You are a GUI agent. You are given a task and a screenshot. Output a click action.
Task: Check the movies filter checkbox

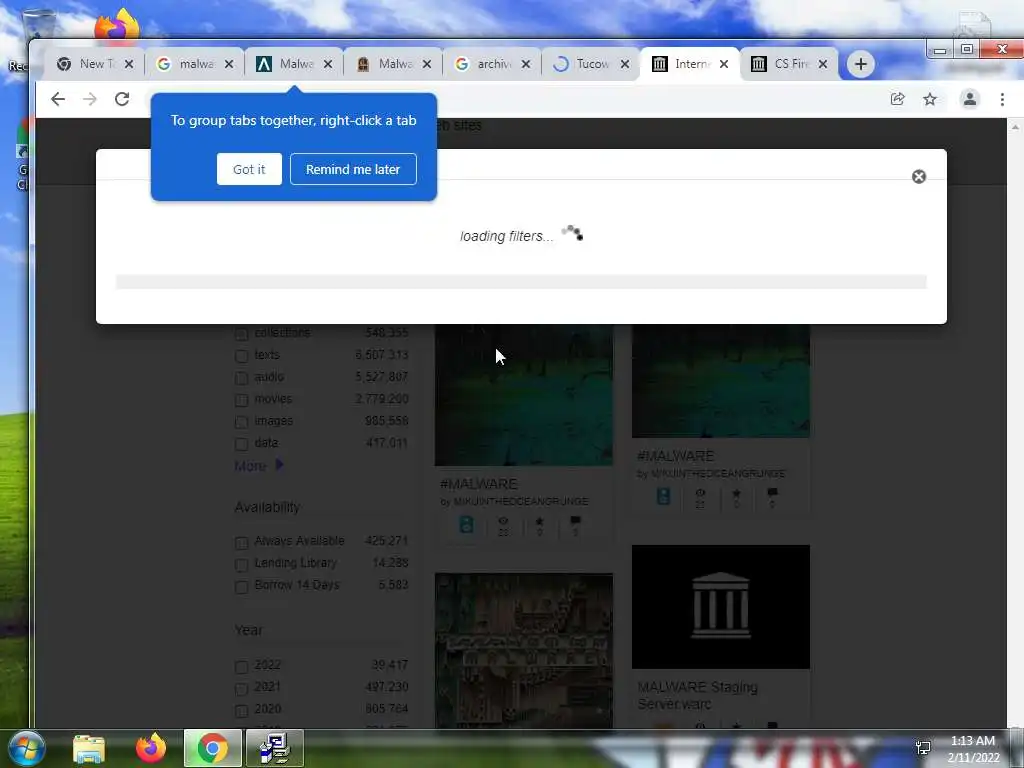(x=241, y=400)
